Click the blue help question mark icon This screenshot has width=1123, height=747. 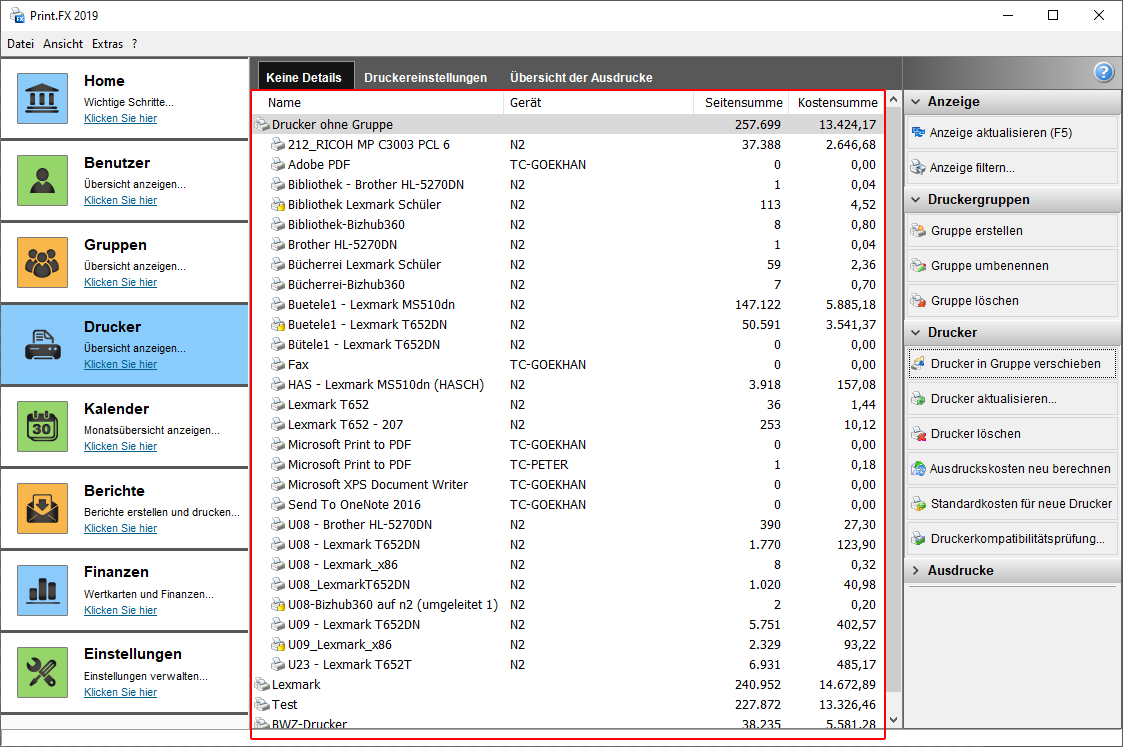pos(1104,72)
